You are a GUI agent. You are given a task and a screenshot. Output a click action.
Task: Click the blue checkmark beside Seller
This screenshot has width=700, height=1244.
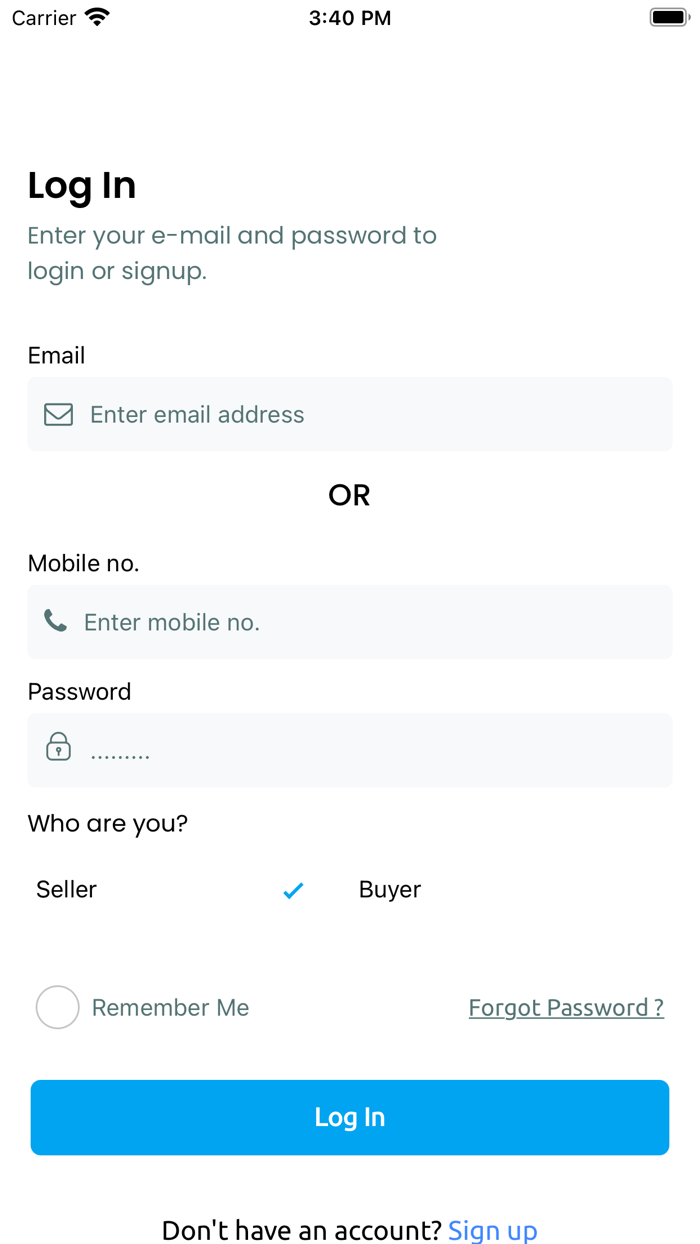tap(293, 889)
